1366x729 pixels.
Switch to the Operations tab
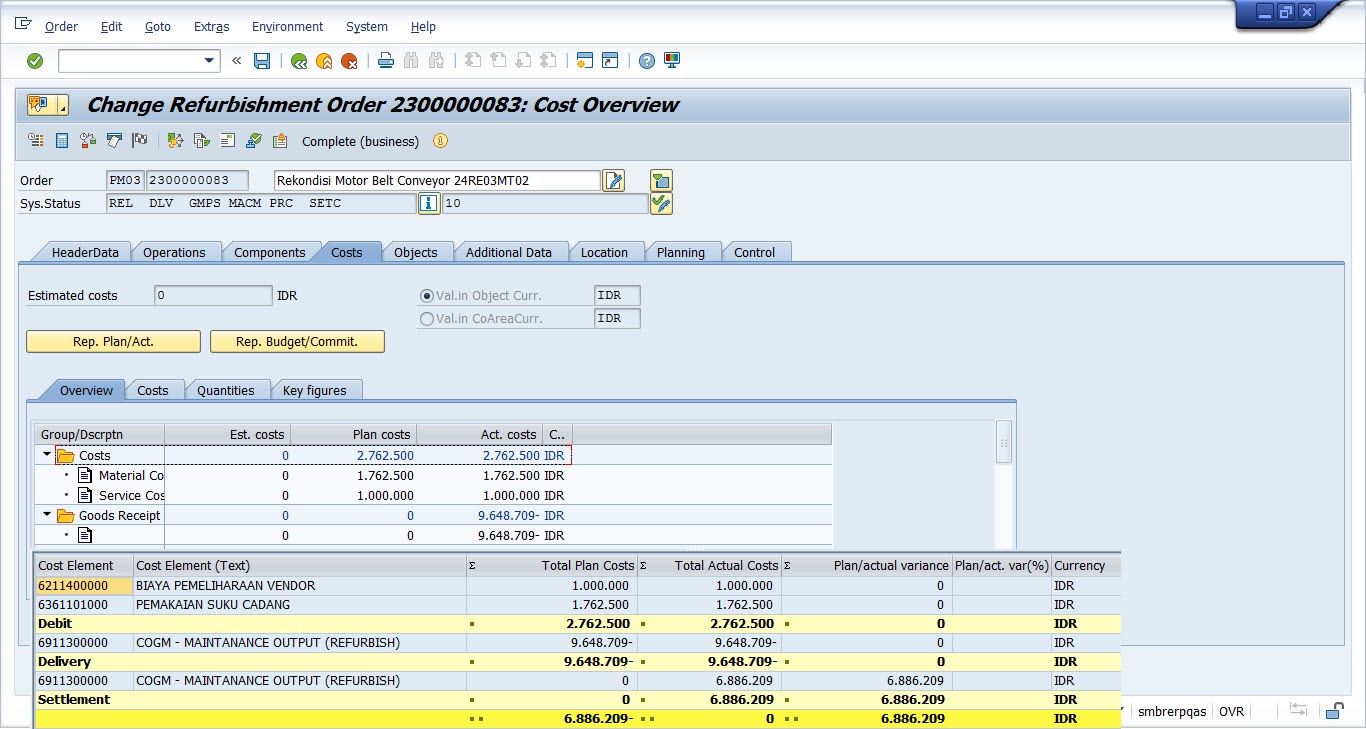[x=174, y=253]
